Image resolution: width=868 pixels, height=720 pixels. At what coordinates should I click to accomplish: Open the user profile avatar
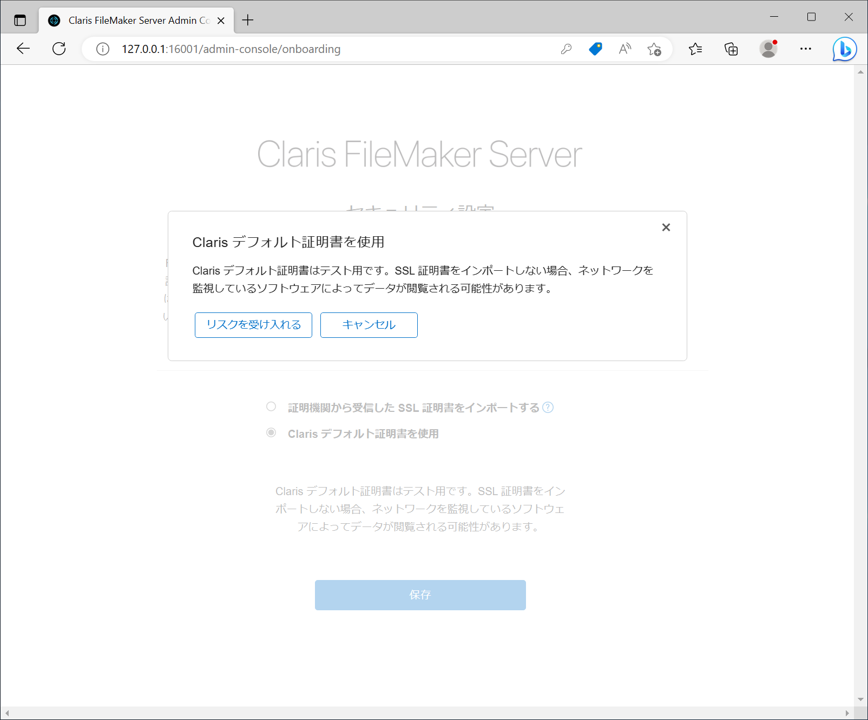pyautogui.click(x=768, y=49)
